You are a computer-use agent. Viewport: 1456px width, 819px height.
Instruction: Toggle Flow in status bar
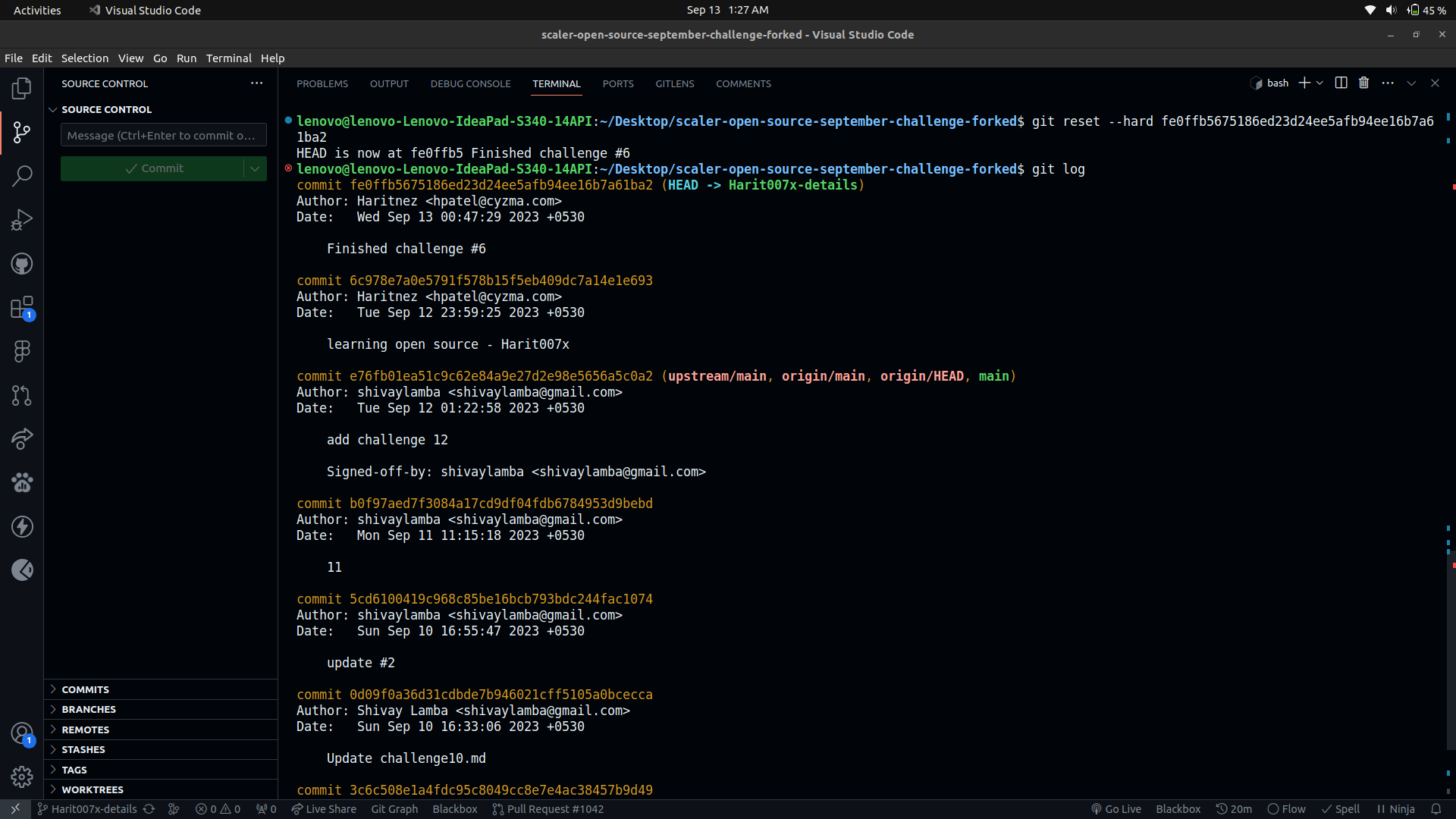point(1287,809)
